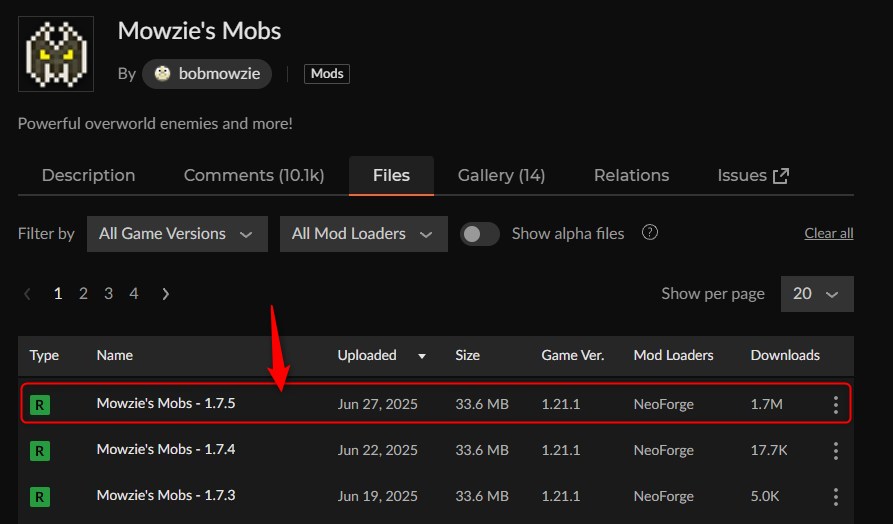893x524 pixels.
Task: Switch to the Description tab
Action: (x=88, y=175)
